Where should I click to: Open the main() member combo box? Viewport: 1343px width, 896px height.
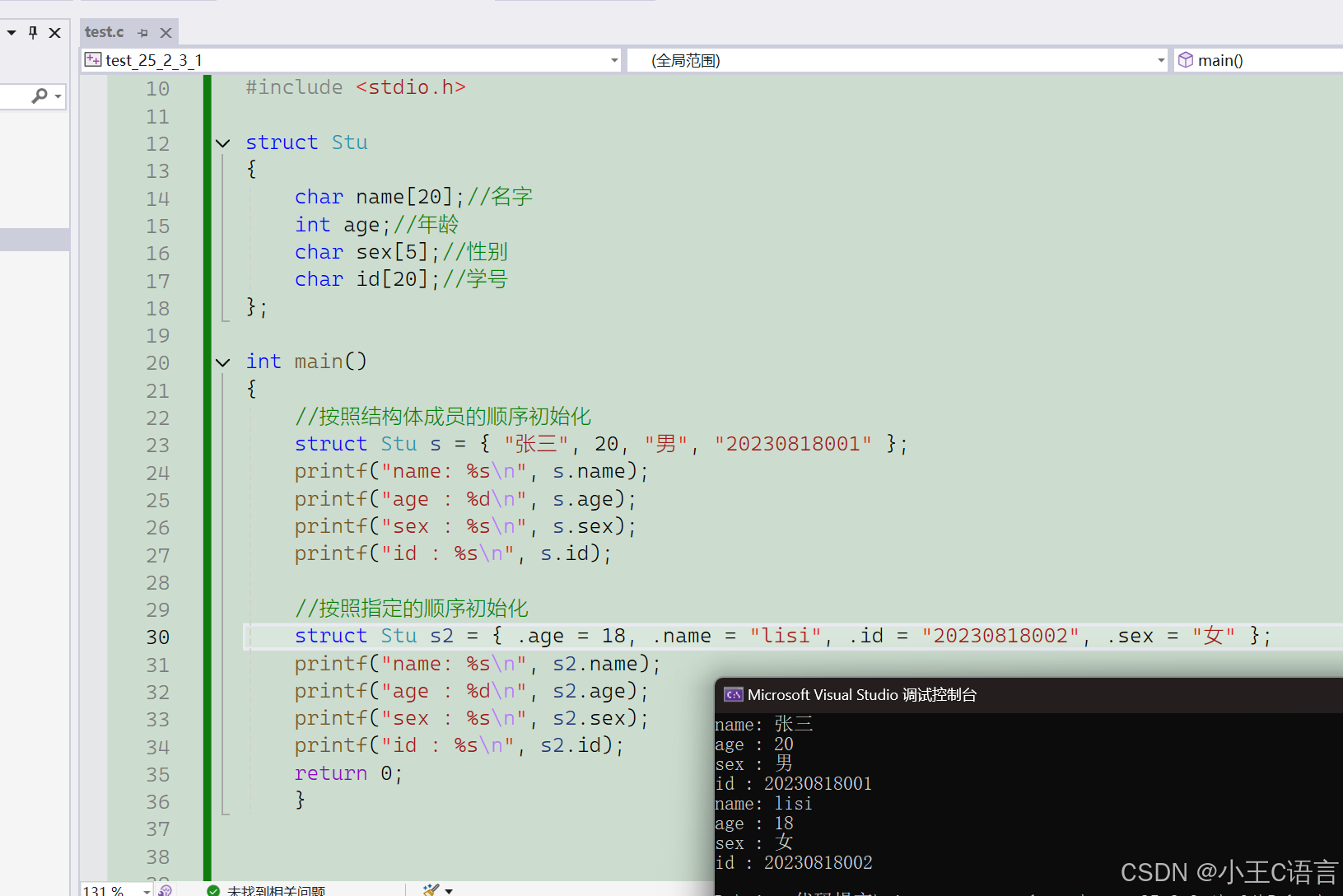point(1259,60)
